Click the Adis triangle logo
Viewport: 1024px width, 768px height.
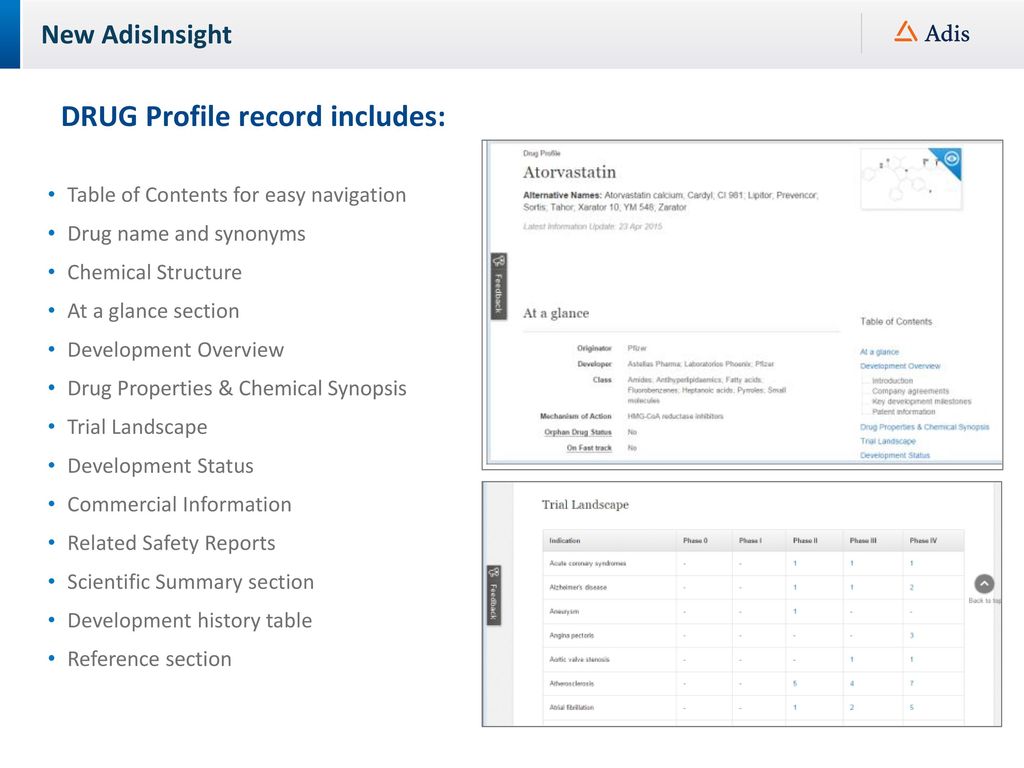pos(905,32)
